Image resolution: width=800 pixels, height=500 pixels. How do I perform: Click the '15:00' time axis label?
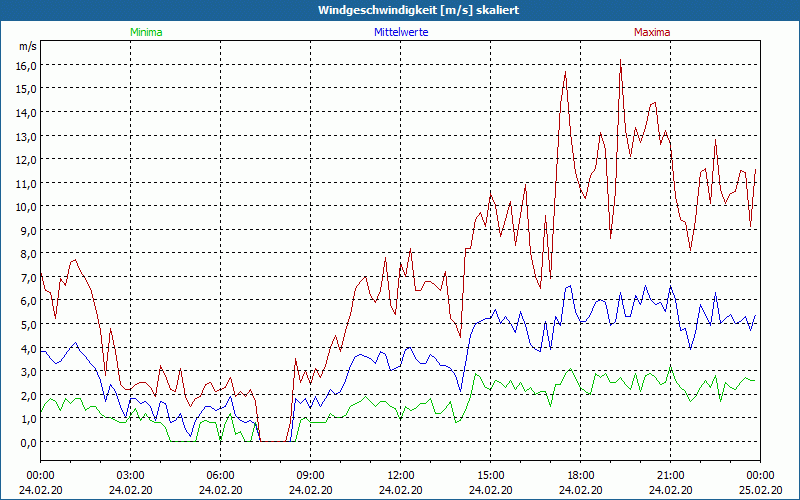(x=491, y=476)
